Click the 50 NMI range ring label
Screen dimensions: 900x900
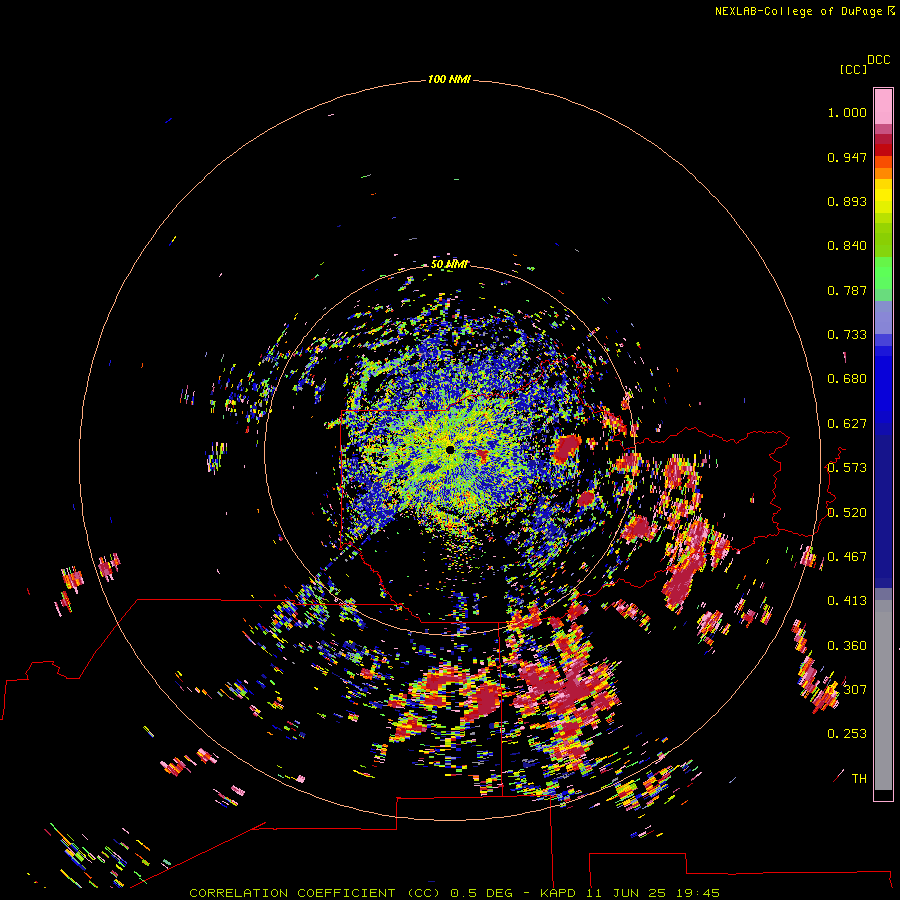[x=449, y=264]
